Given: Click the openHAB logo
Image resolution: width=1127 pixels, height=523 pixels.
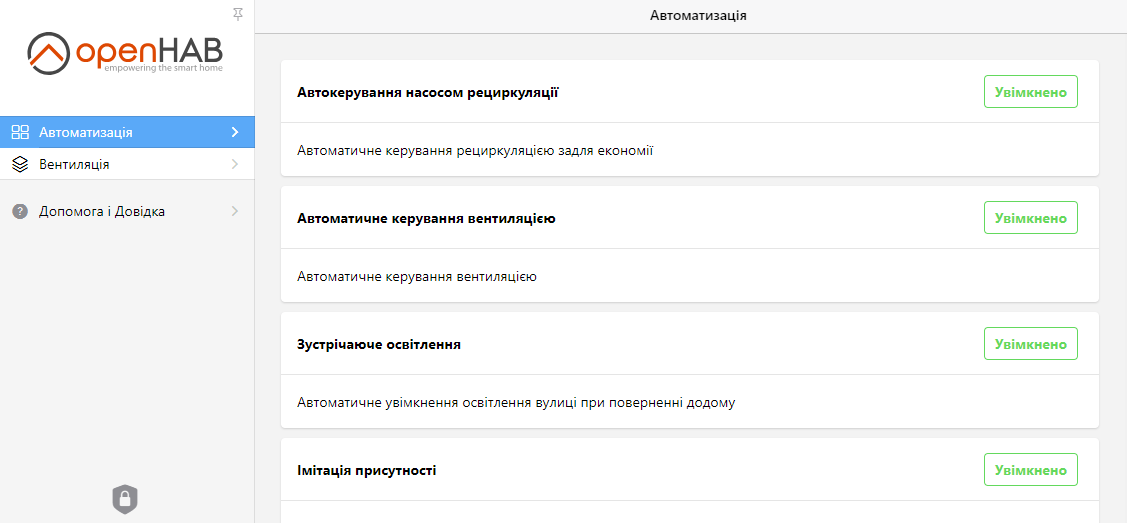Looking at the screenshot, I should pyautogui.click(x=126, y=53).
